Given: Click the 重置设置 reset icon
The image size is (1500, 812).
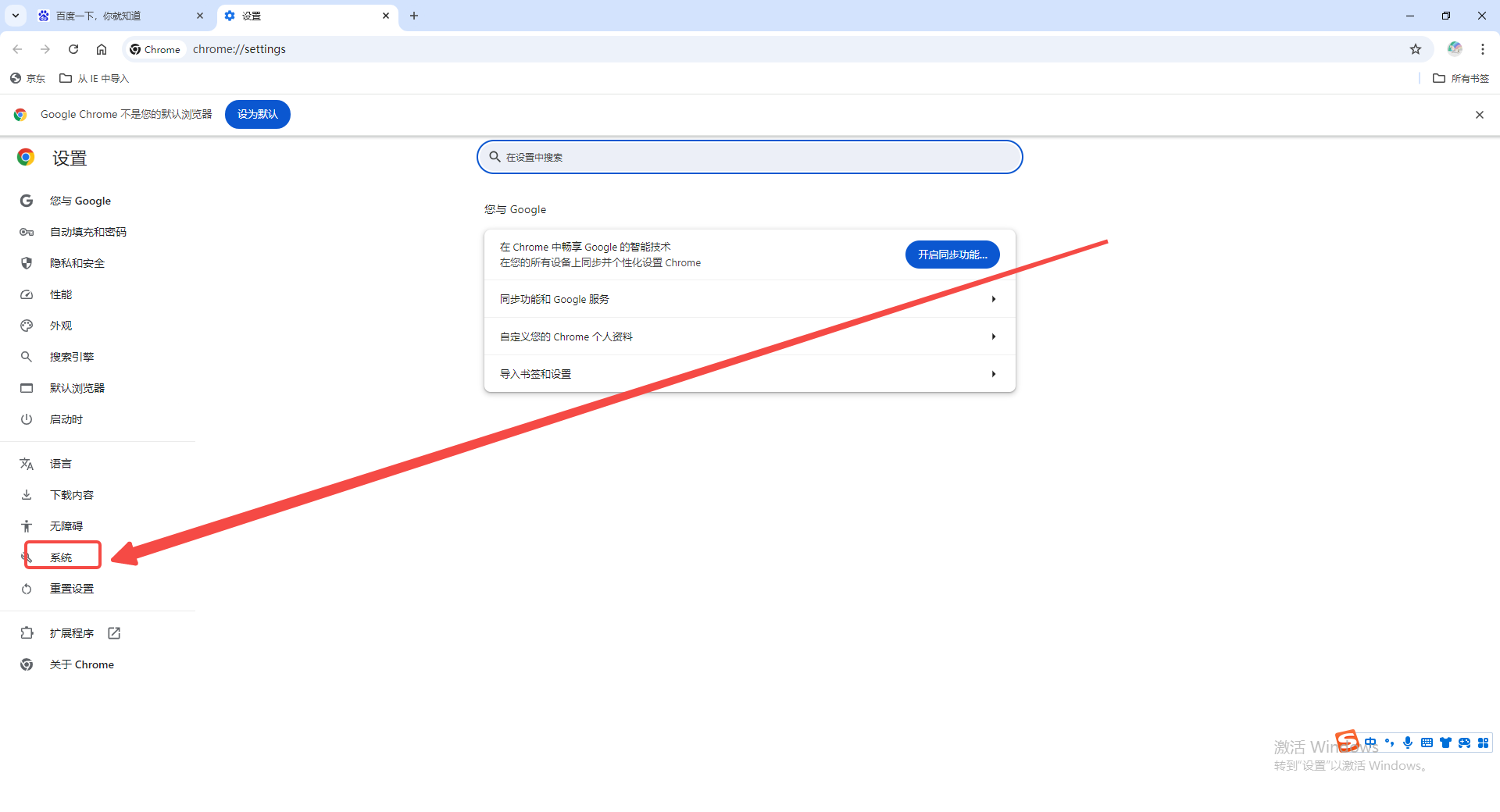Looking at the screenshot, I should click(x=27, y=589).
